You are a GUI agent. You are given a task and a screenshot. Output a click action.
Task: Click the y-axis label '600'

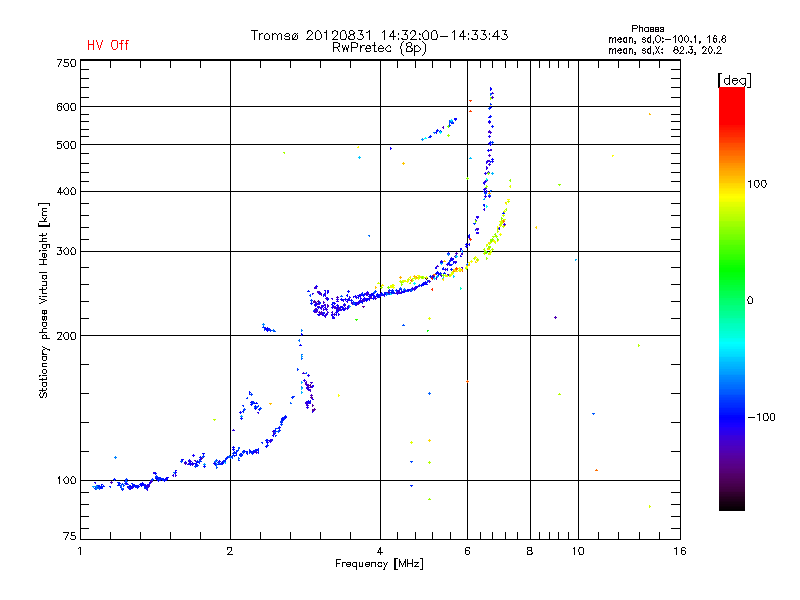[x=66, y=107]
